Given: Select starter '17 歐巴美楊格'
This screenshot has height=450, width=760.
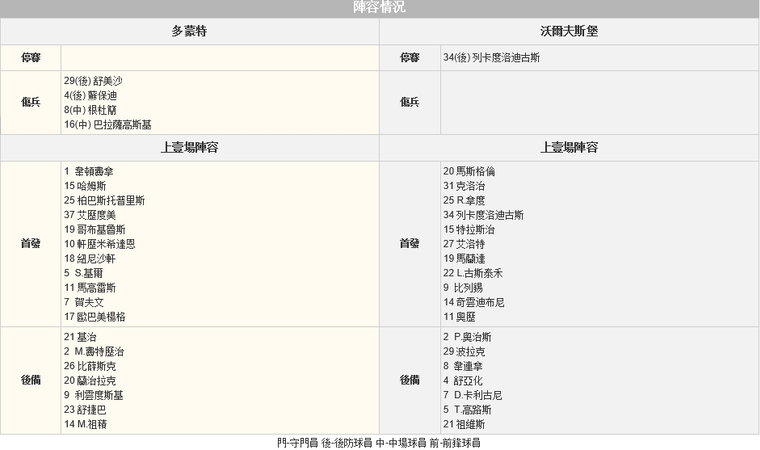Looking at the screenshot, I should (x=95, y=317).
